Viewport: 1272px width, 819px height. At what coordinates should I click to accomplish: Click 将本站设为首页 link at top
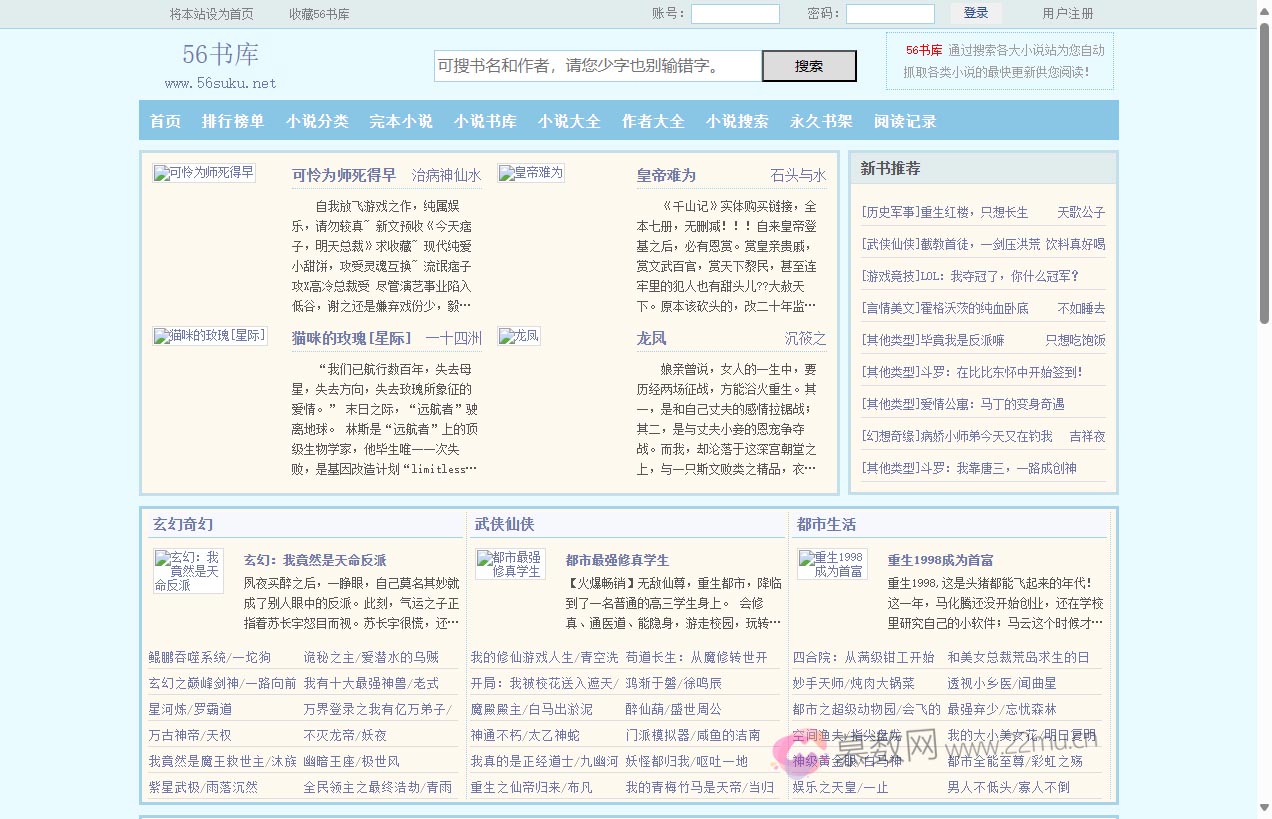[212, 14]
